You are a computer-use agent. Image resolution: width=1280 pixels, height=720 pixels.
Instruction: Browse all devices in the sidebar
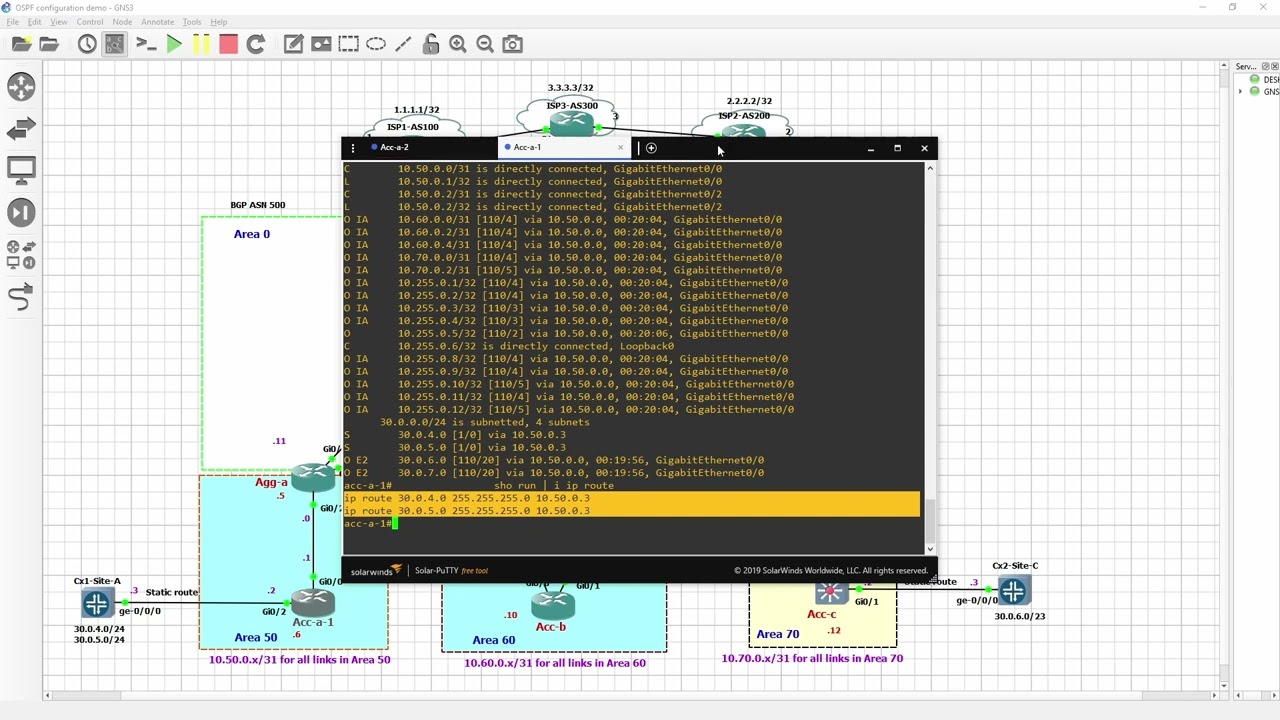(21, 255)
